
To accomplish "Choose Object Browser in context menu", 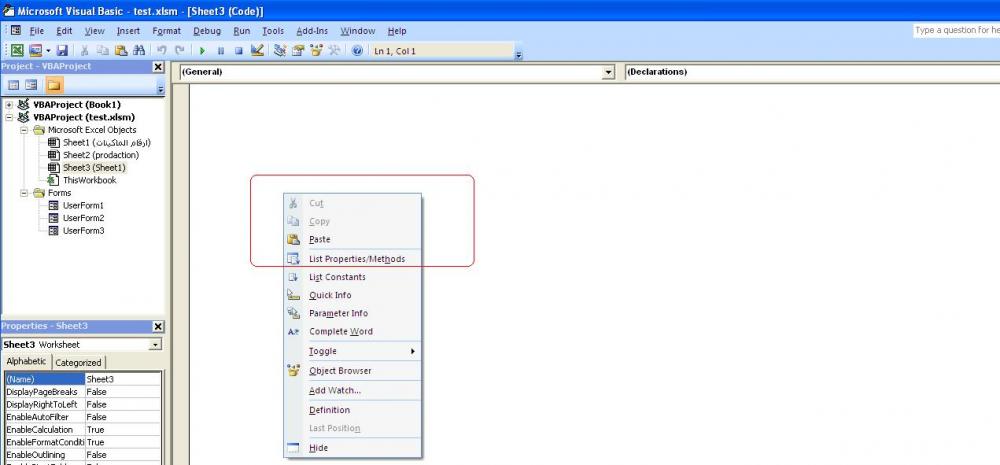I will [353, 371].
